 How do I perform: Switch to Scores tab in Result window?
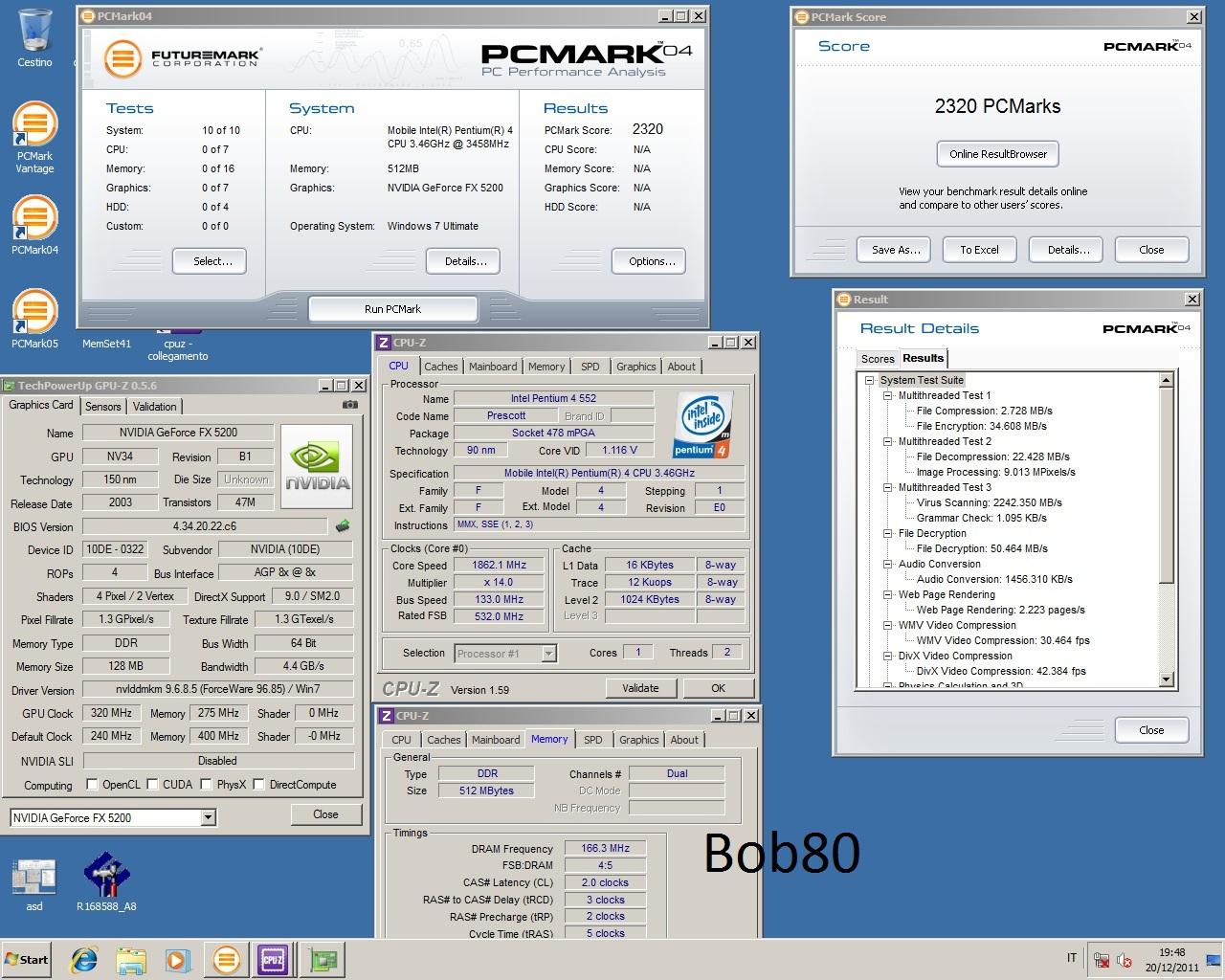pyautogui.click(x=878, y=359)
